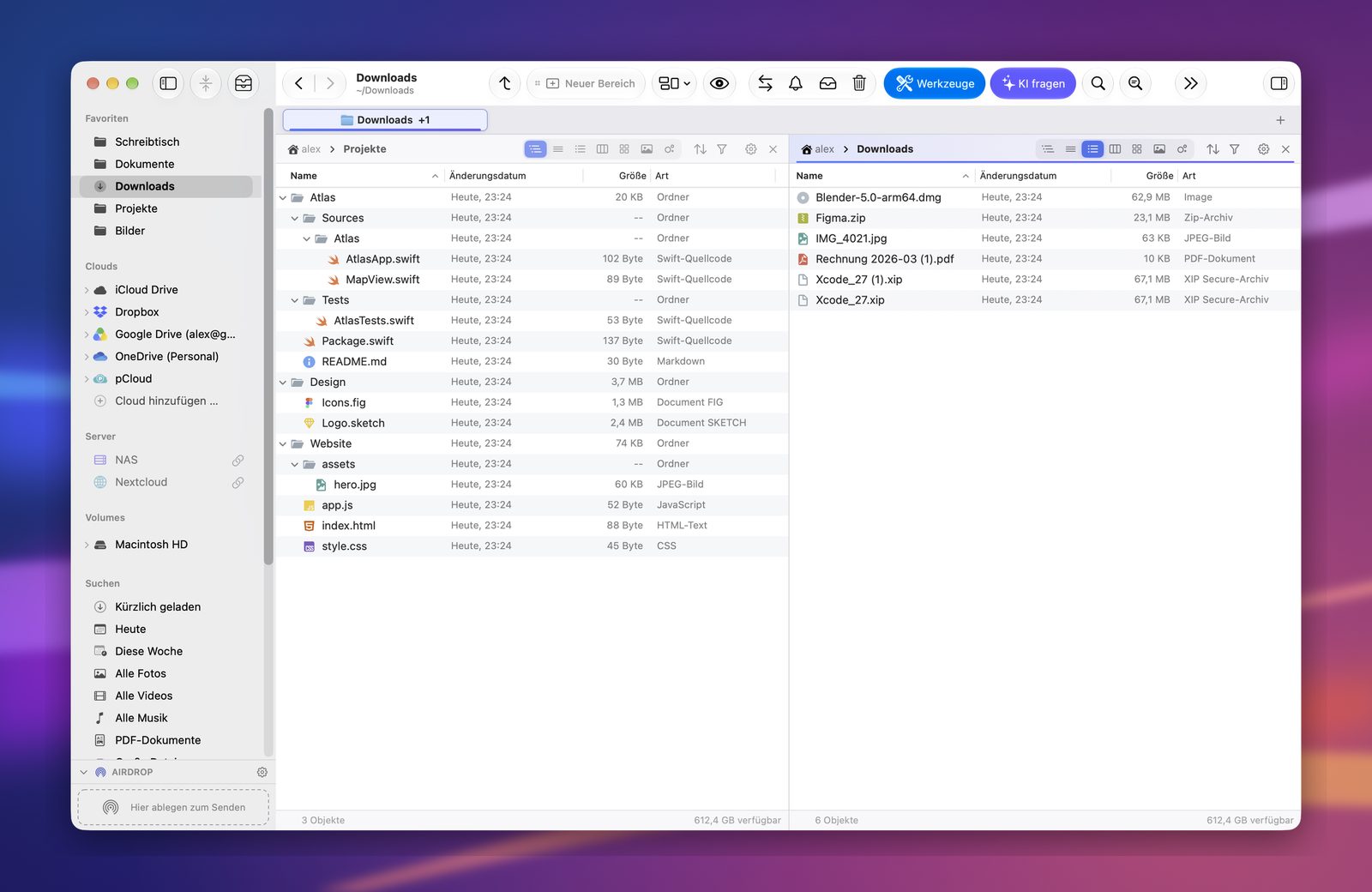Click the sidebar vertical scrollbar

pos(268,334)
